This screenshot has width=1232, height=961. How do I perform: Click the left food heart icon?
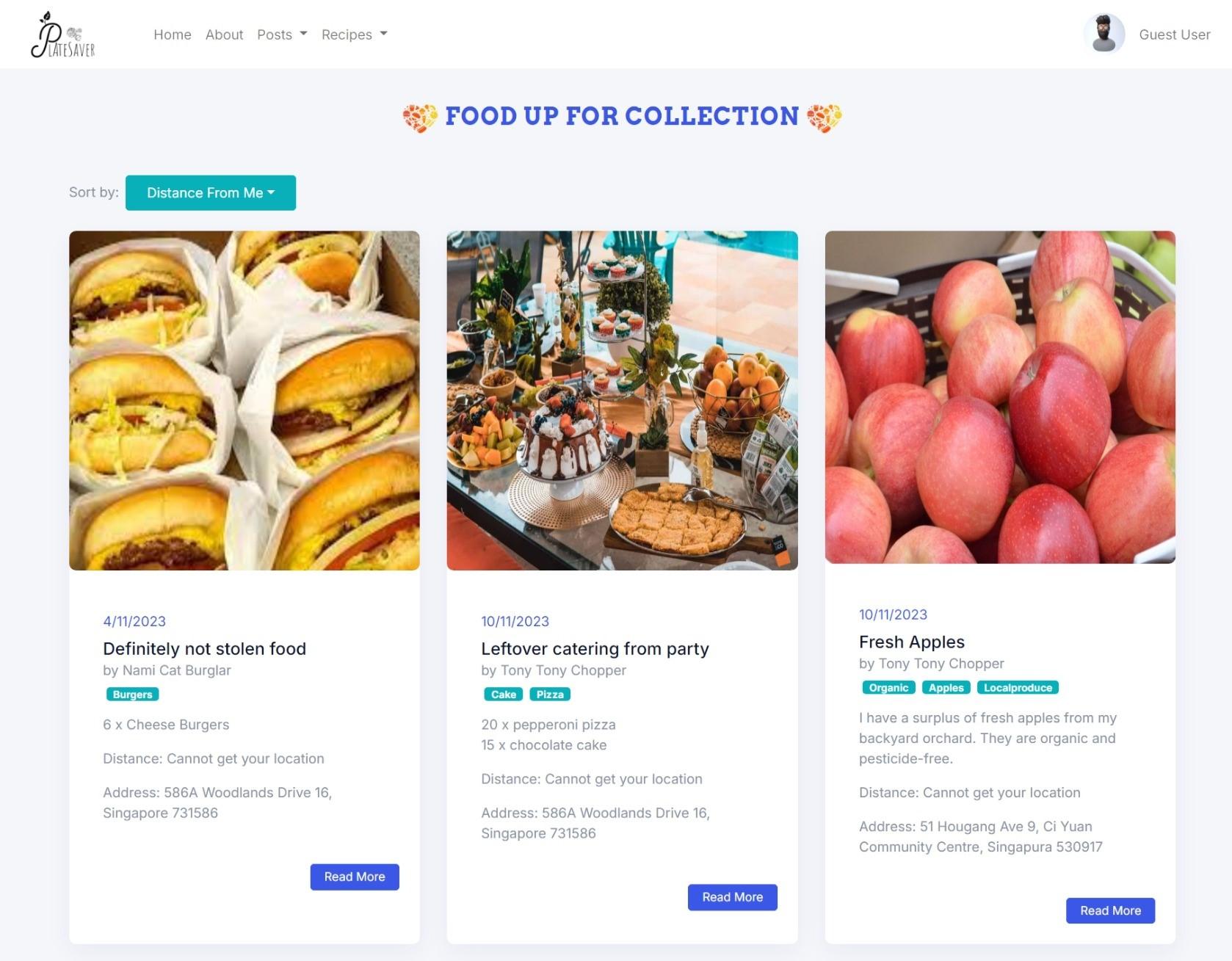pyautogui.click(x=420, y=117)
